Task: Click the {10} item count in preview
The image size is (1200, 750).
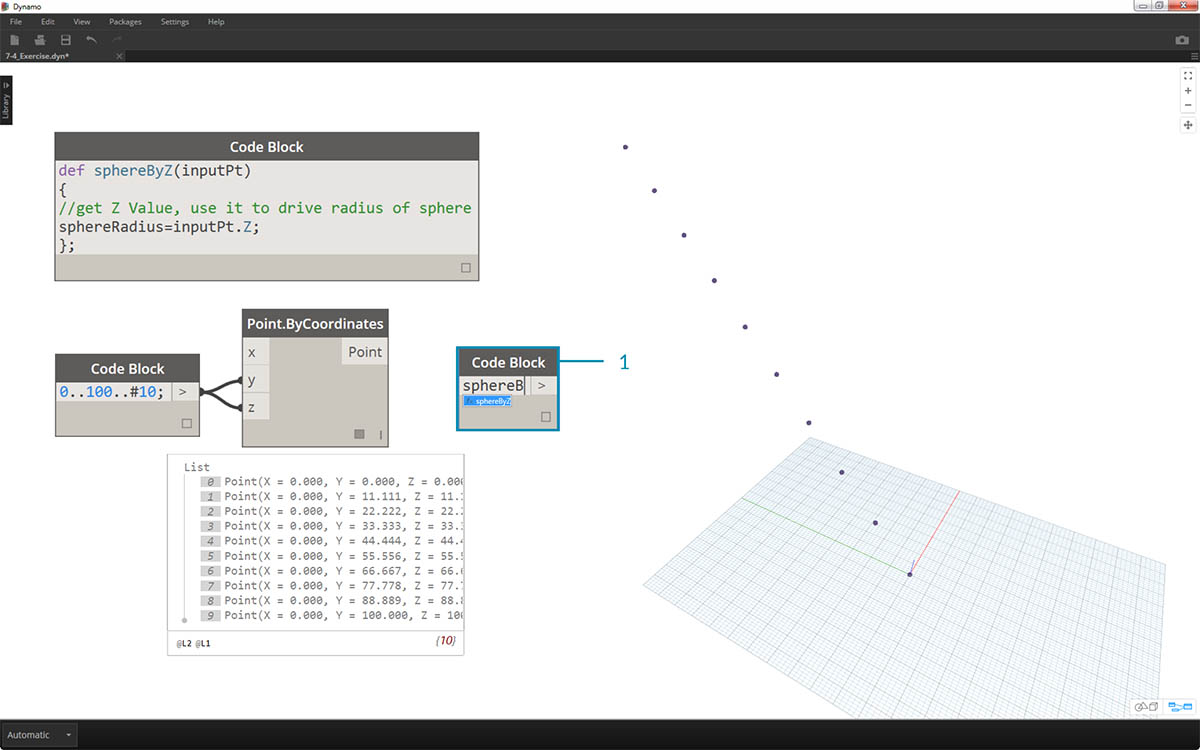Action: (446, 640)
